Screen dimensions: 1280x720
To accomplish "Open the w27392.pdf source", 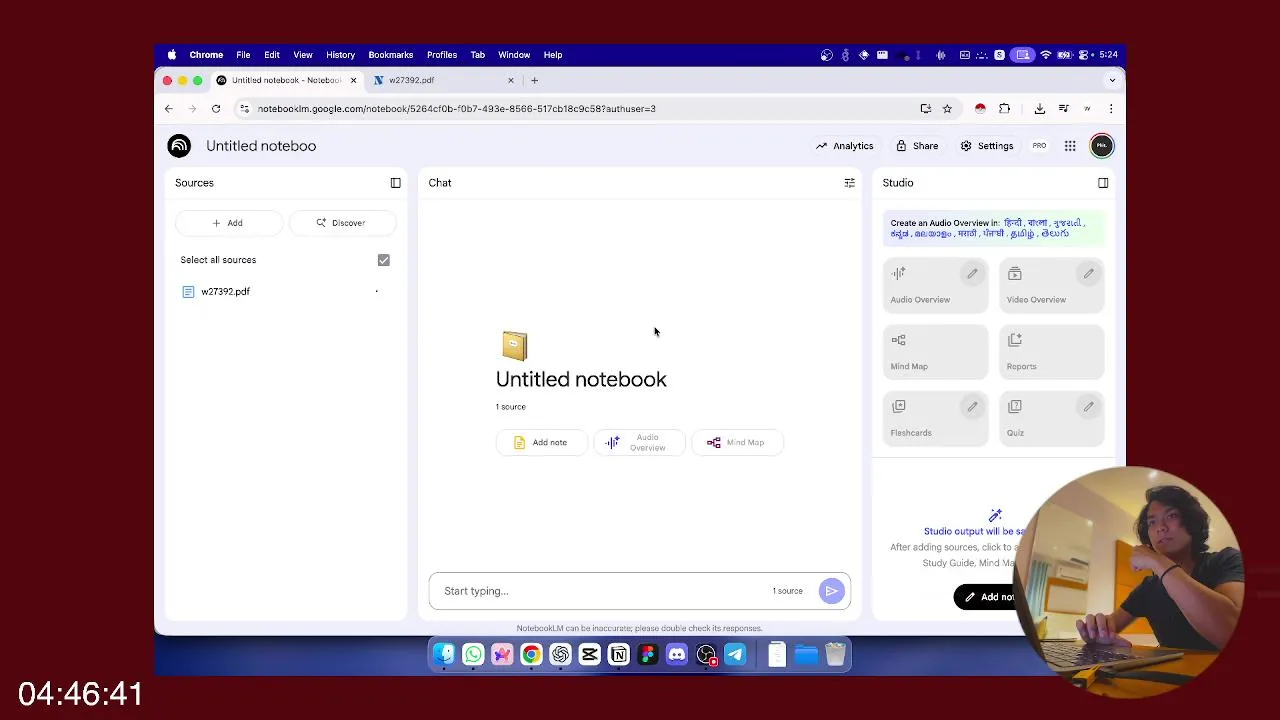I will [x=225, y=292].
